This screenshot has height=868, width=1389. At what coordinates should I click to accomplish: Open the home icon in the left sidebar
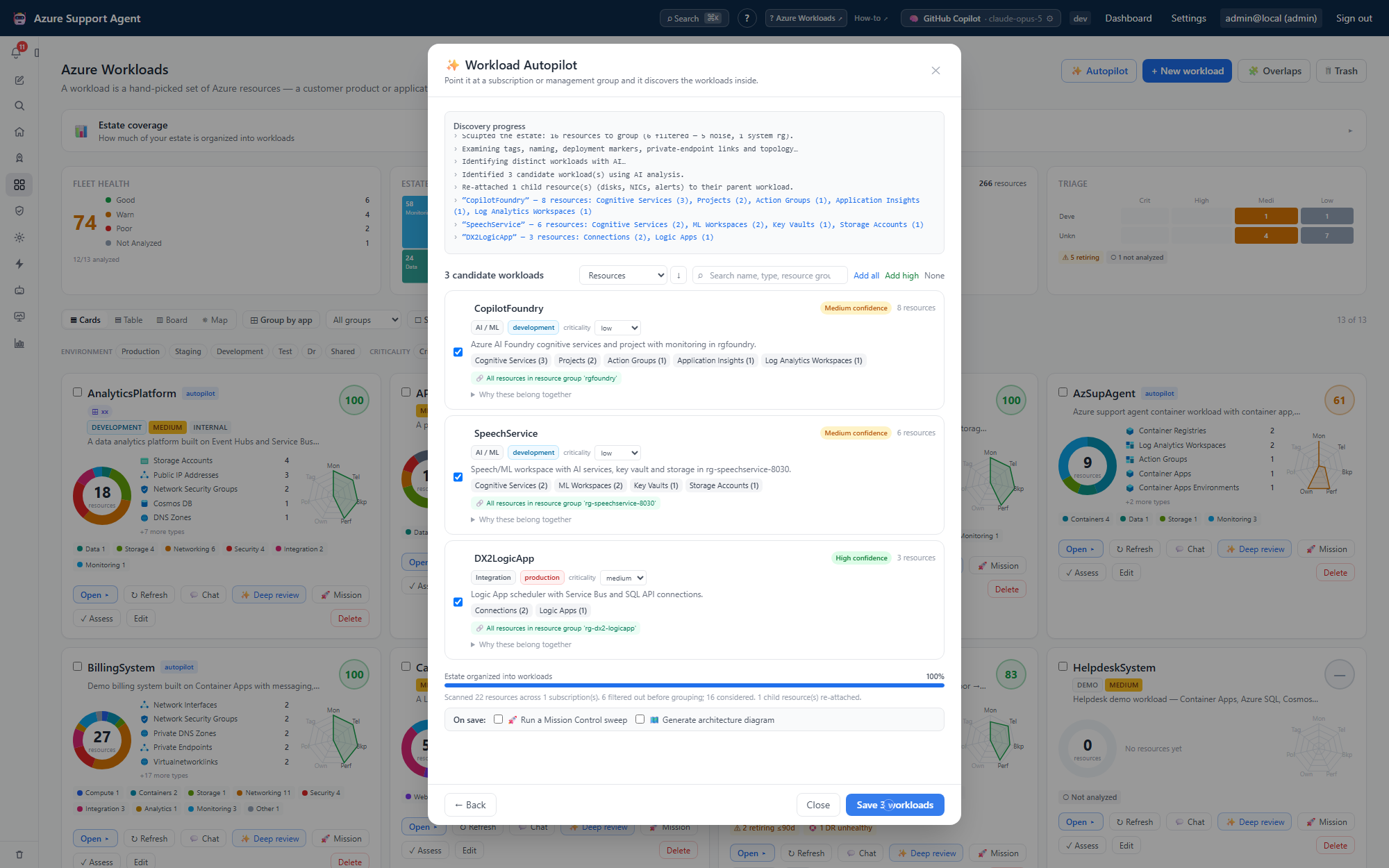[x=19, y=132]
